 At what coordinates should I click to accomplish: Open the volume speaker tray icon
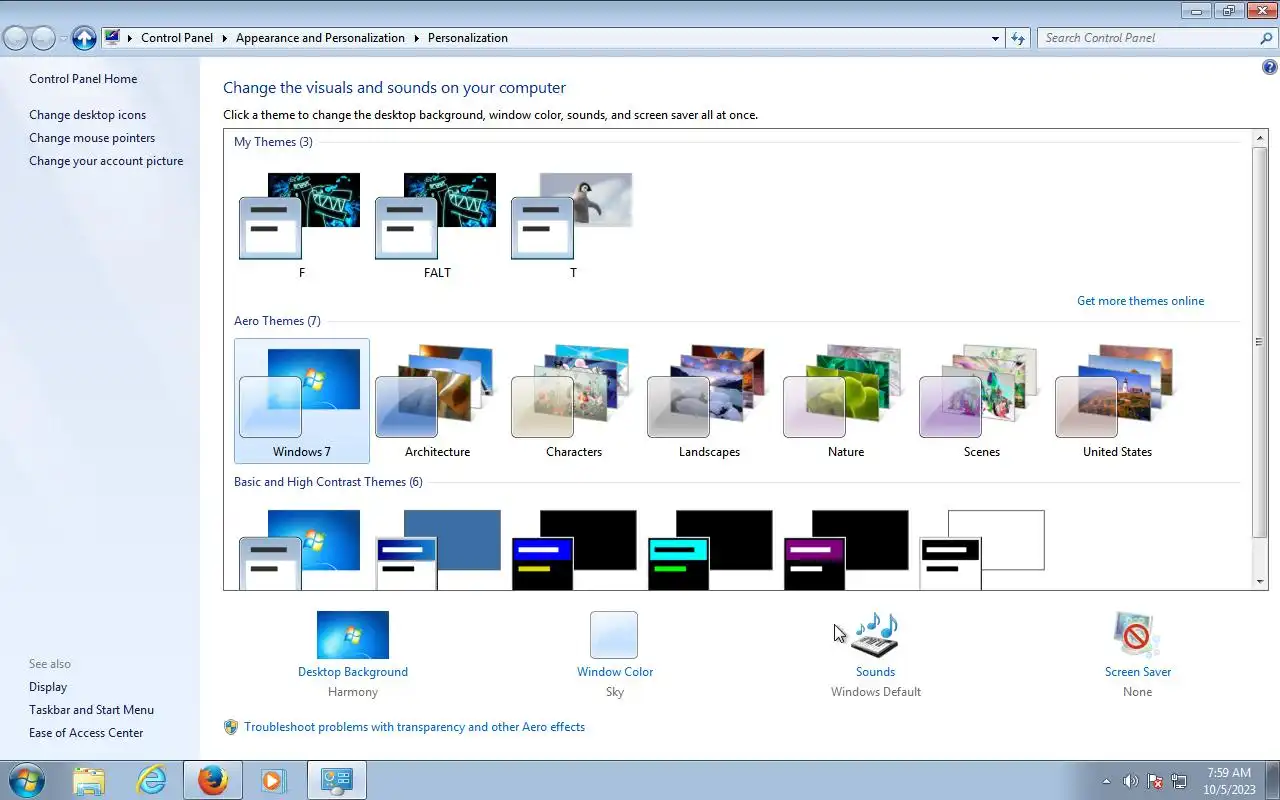click(x=1131, y=781)
